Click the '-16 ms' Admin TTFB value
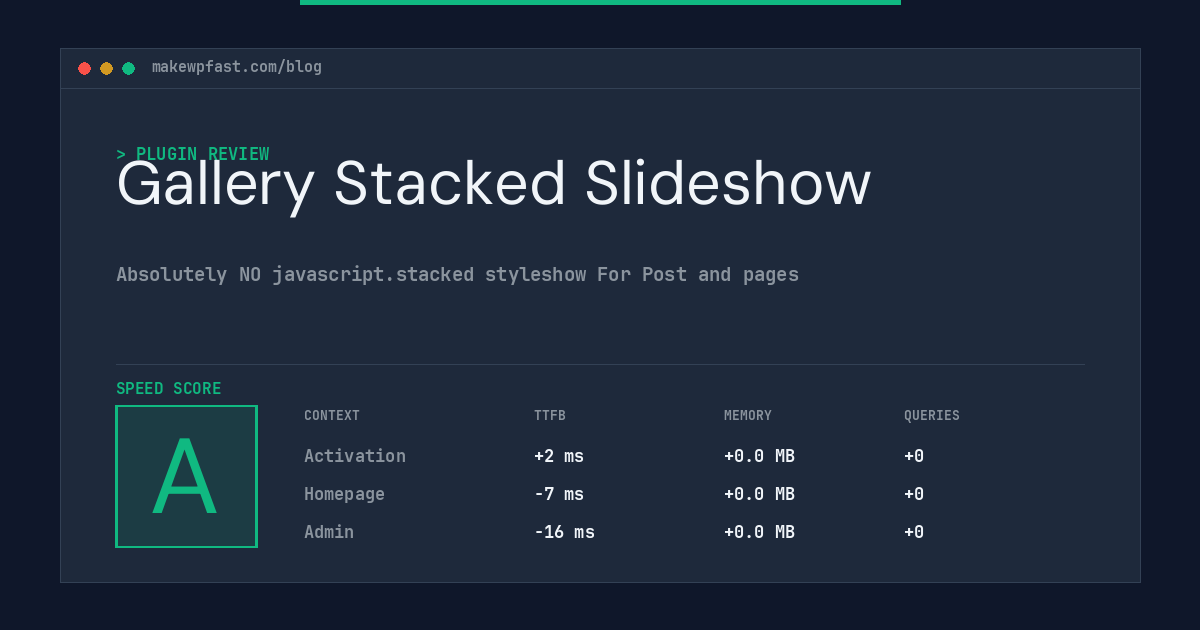 click(x=564, y=532)
